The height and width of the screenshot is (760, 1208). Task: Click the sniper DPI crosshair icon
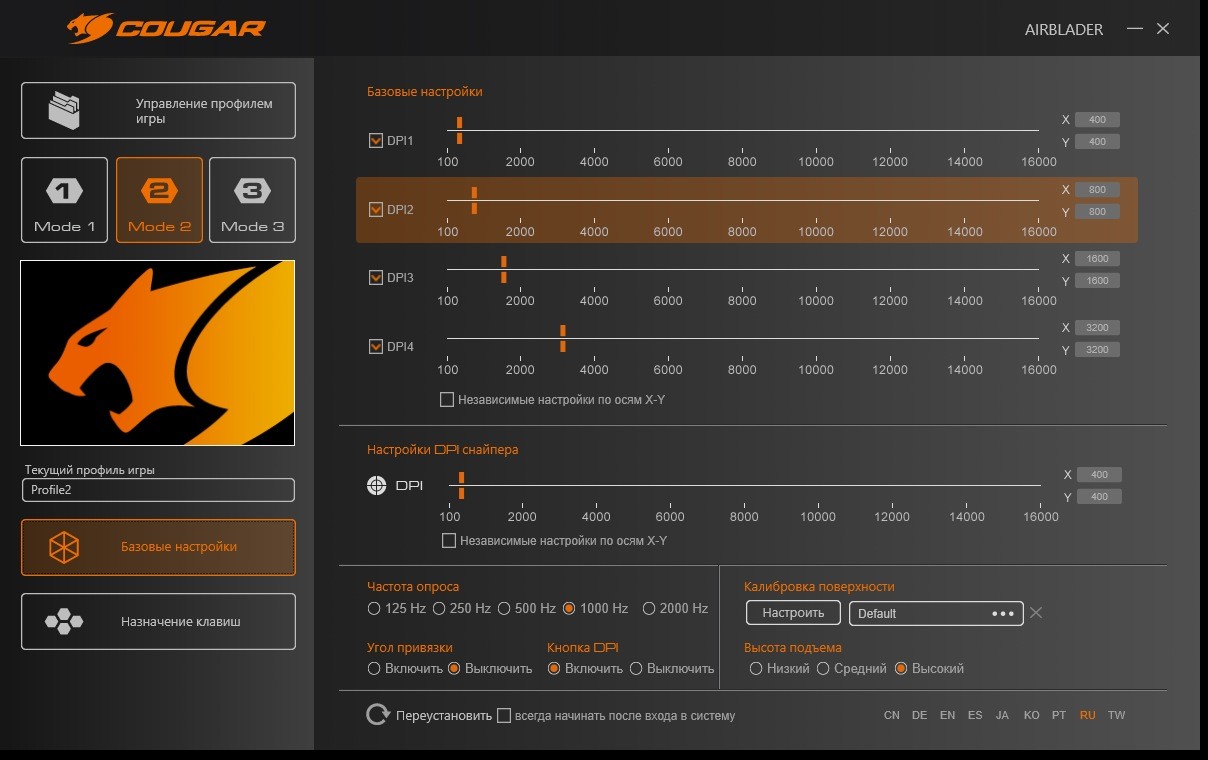[377, 486]
